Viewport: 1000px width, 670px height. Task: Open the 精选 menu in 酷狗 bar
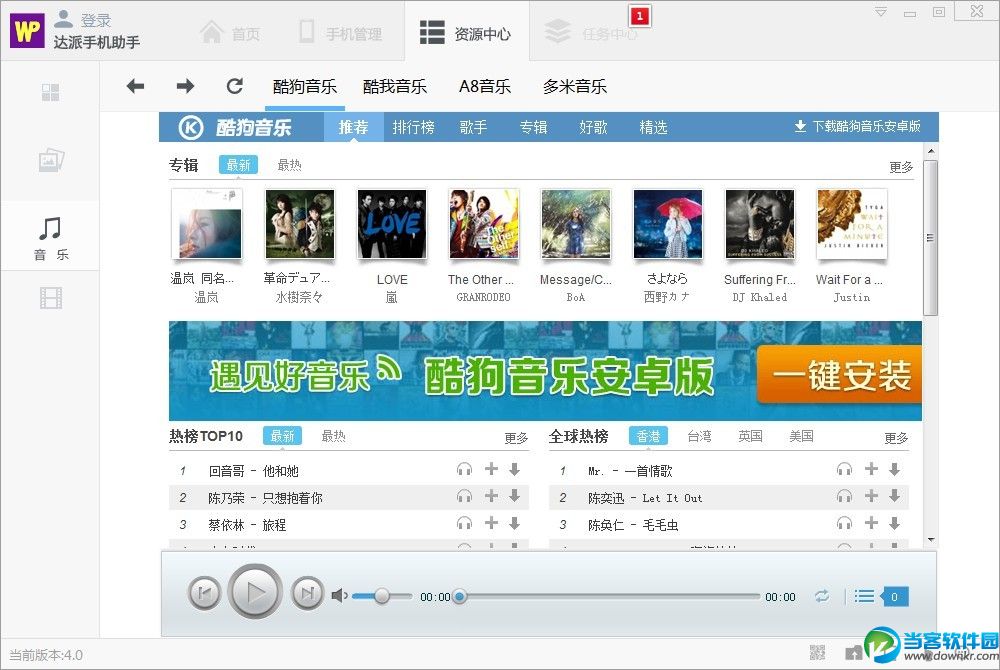point(653,127)
